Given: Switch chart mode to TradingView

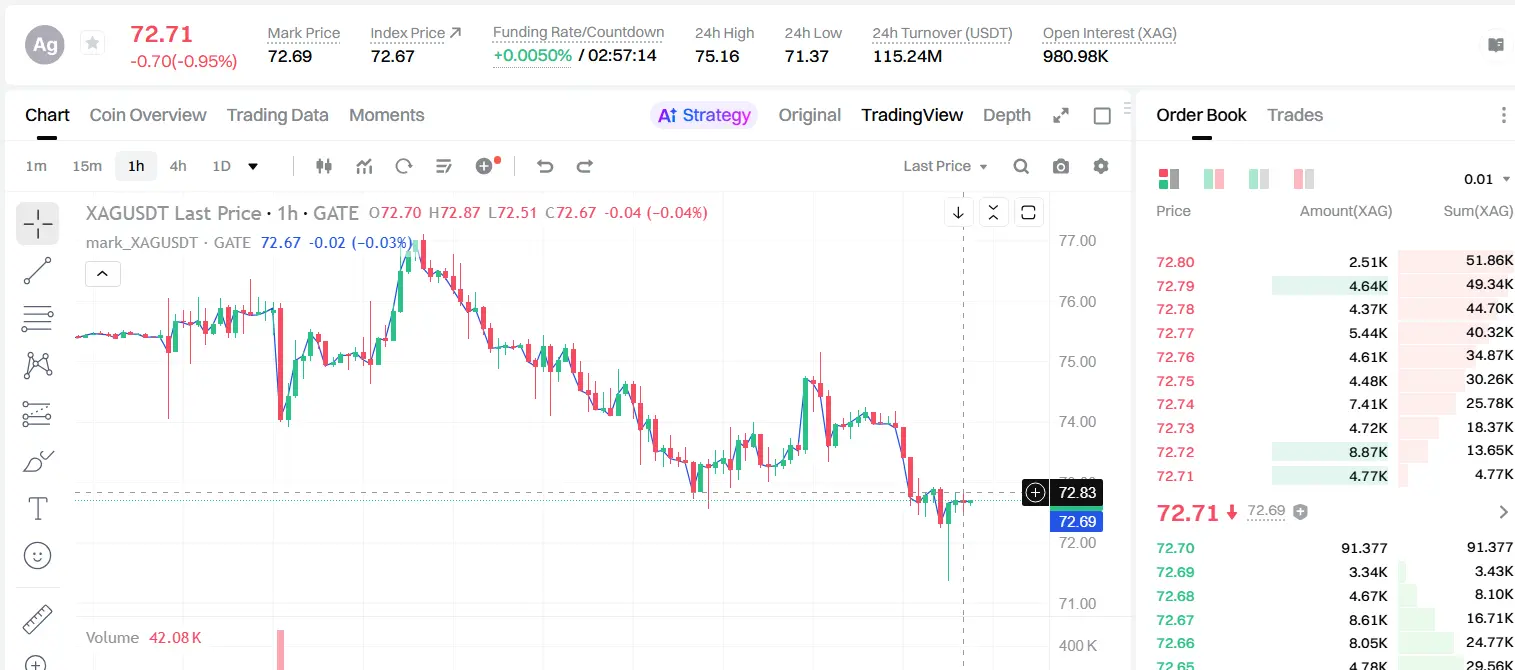Looking at the screenshot, I should point(912,115).
